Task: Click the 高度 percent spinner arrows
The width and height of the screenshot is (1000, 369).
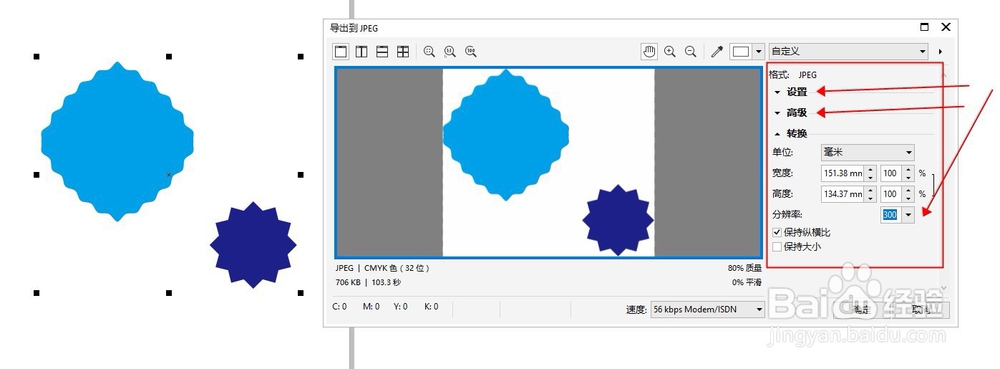Action: [907, 194]
